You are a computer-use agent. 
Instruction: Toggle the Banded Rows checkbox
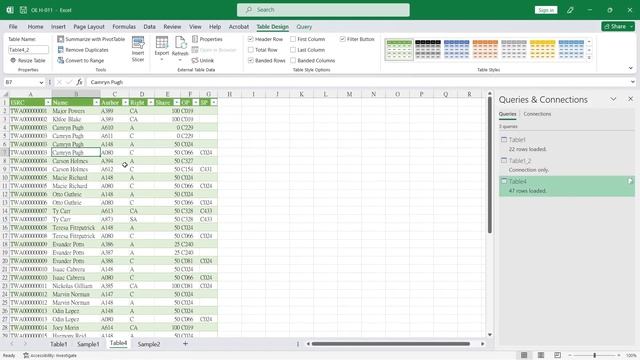251,60
